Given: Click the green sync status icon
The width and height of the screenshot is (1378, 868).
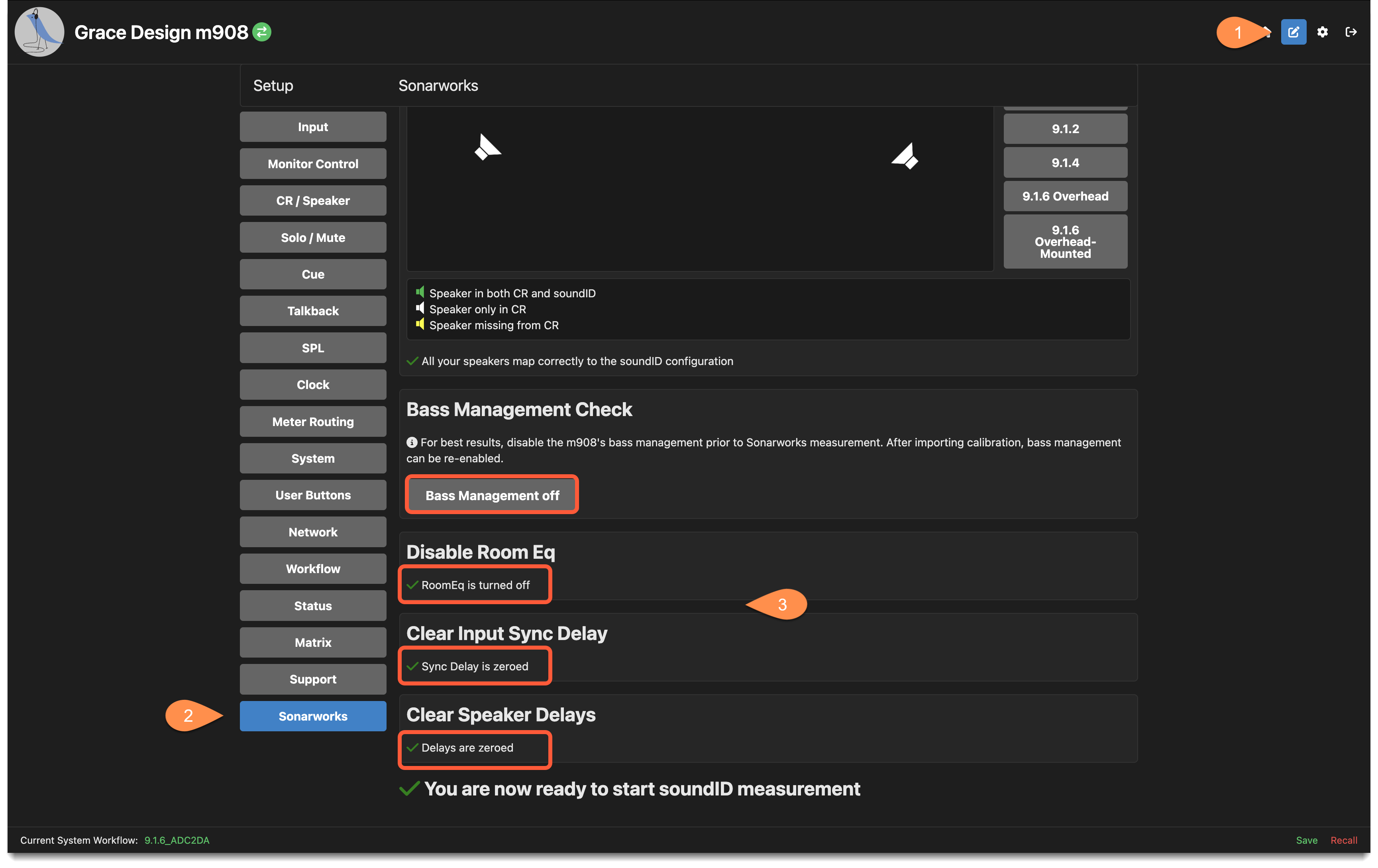Looking at the screenshot, I should point(262,32).
